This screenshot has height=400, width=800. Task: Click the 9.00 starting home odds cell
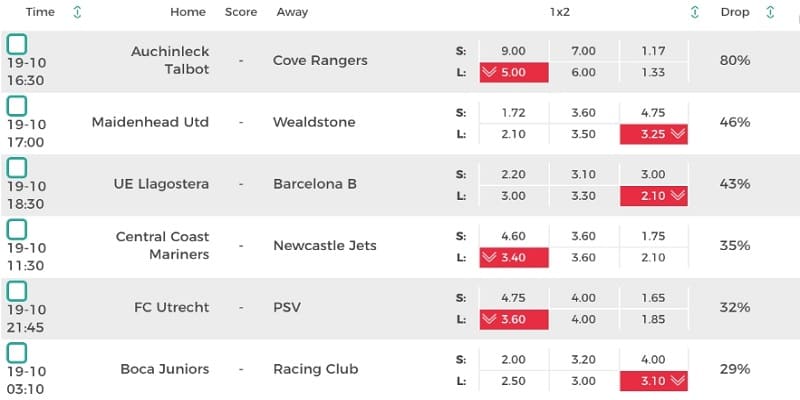514,50
